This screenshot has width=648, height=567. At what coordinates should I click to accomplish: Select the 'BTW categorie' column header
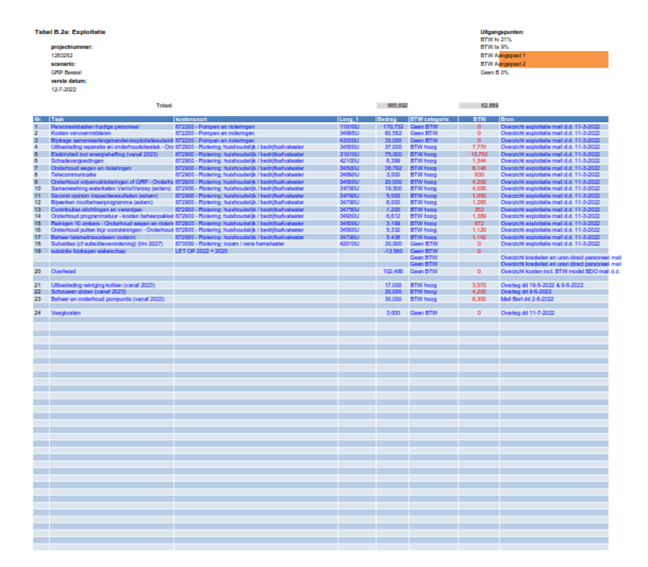pyautogui.click(x=431, y=118)
